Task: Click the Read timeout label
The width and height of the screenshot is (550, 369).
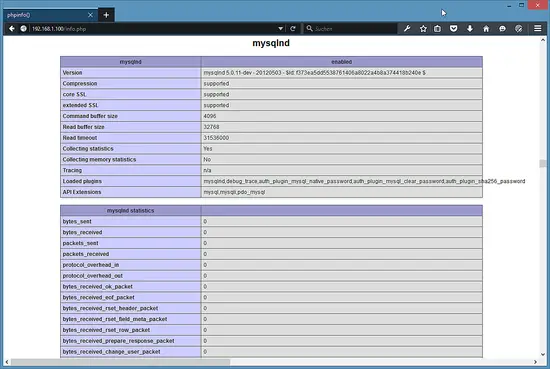Action: (80, 138)
